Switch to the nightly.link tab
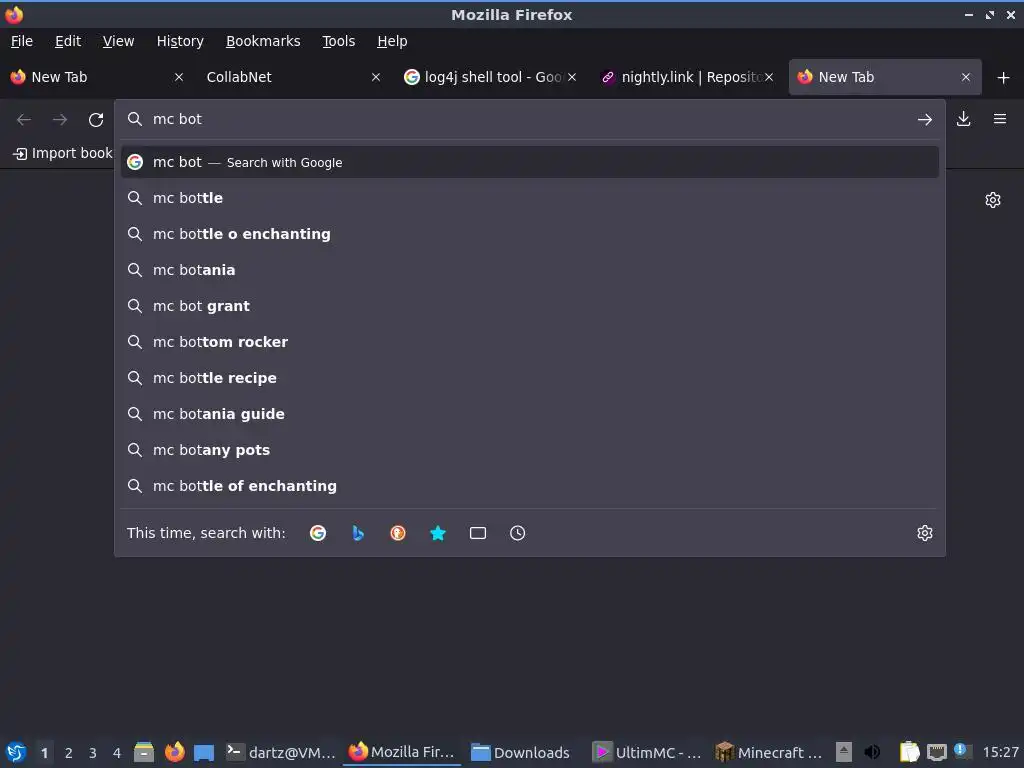 pos(687,77)
